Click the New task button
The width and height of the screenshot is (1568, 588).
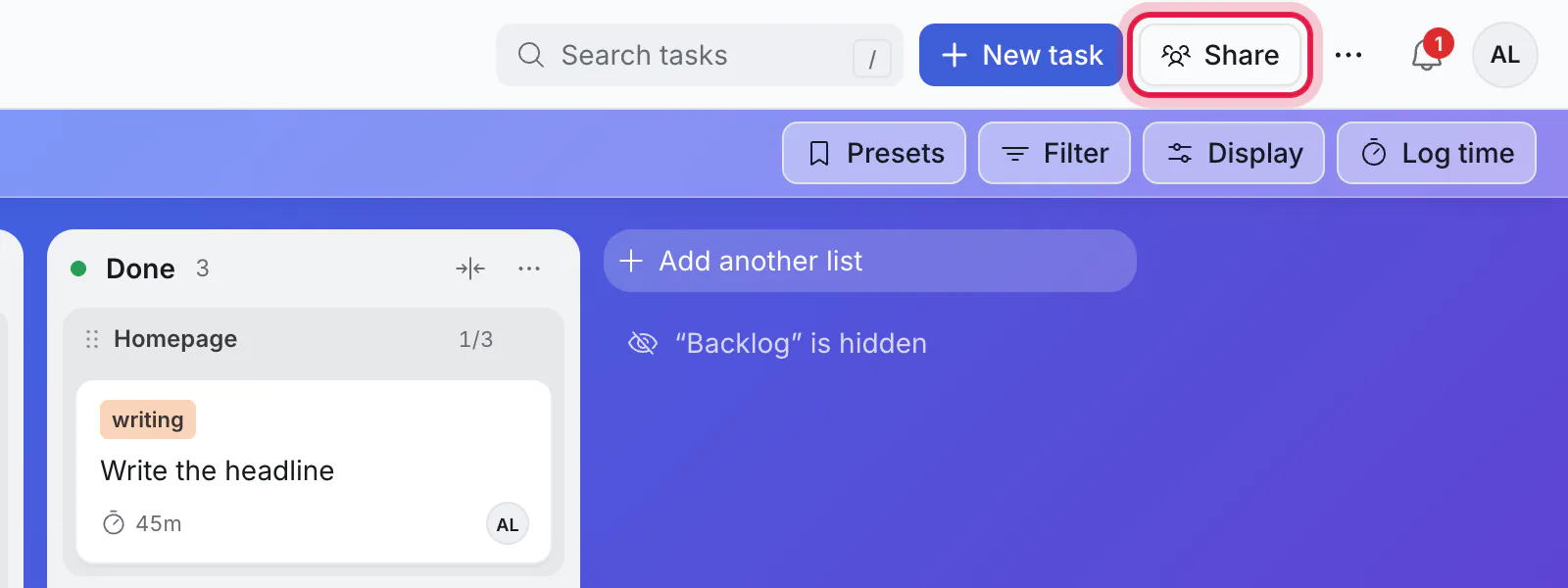tap(1020, 55)
